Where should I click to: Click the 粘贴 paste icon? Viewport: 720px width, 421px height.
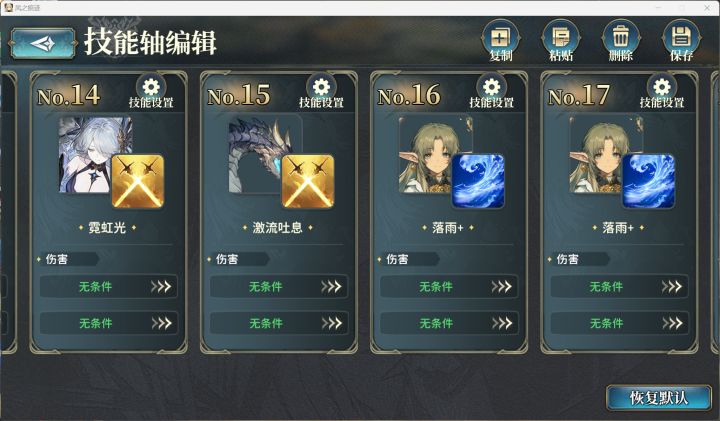click(x=561, y=41)
